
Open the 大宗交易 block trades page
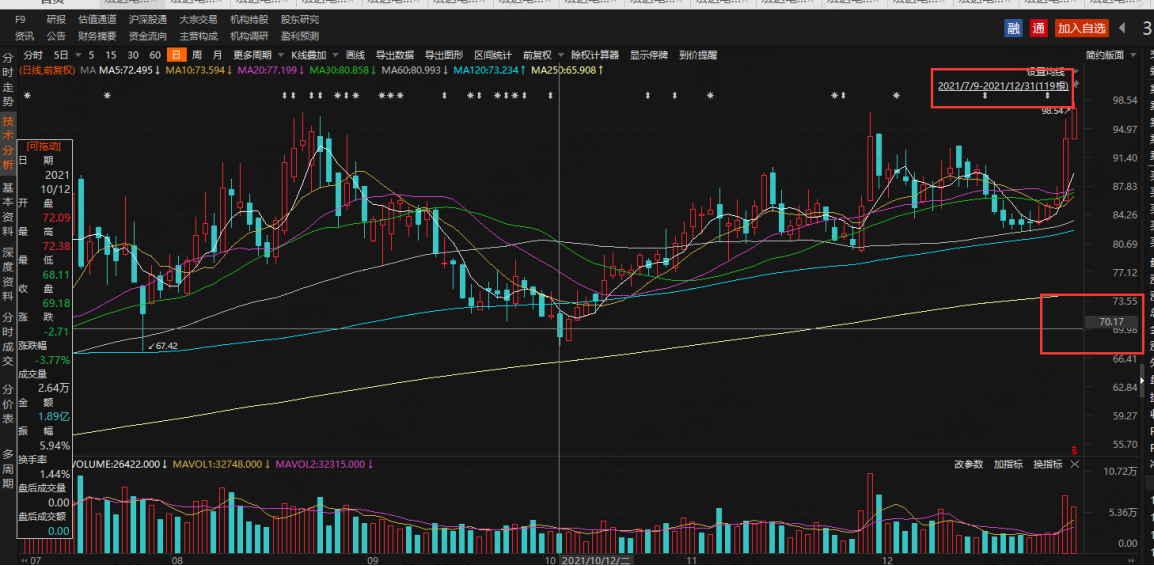[x=198, y=19]
